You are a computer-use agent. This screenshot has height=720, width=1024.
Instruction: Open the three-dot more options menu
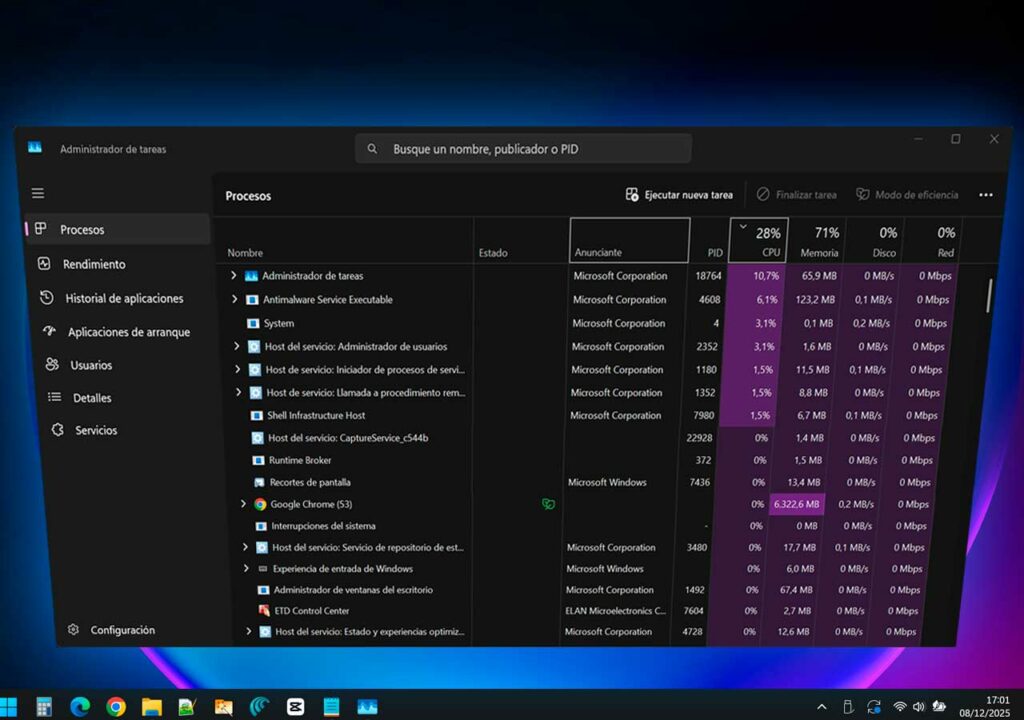tap(986, 195)
